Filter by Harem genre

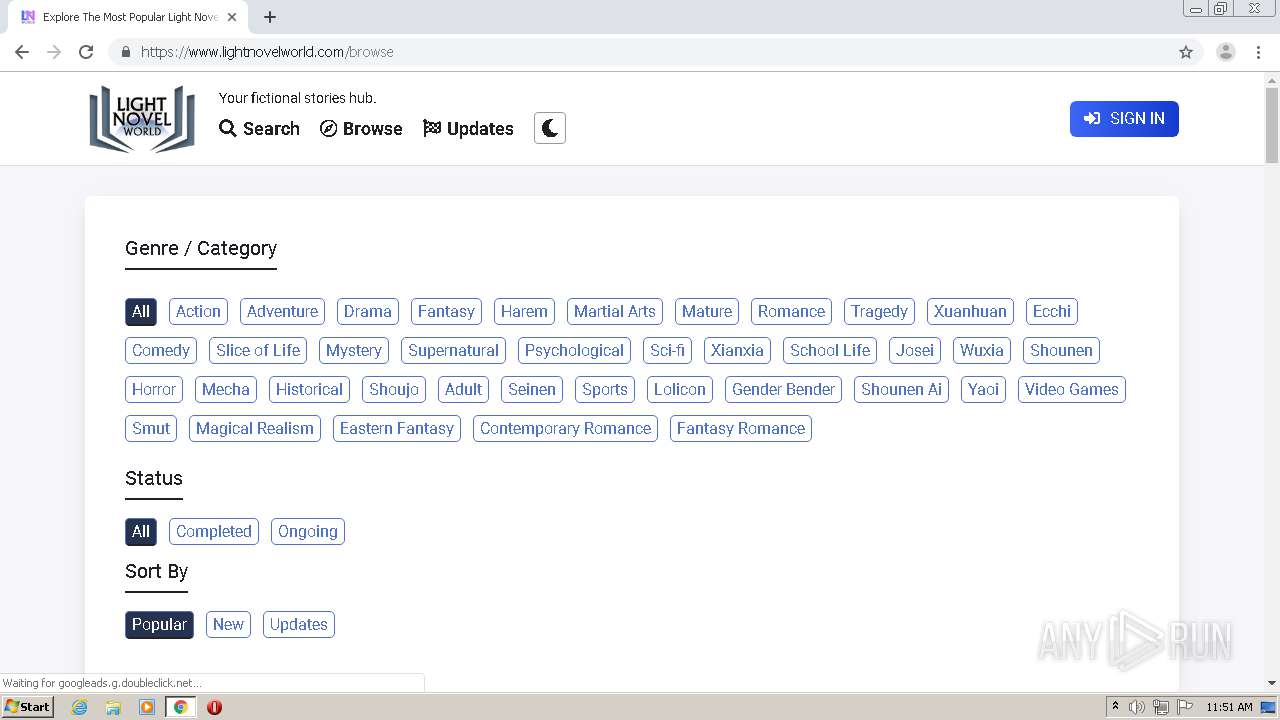click(x=524, y=311)
